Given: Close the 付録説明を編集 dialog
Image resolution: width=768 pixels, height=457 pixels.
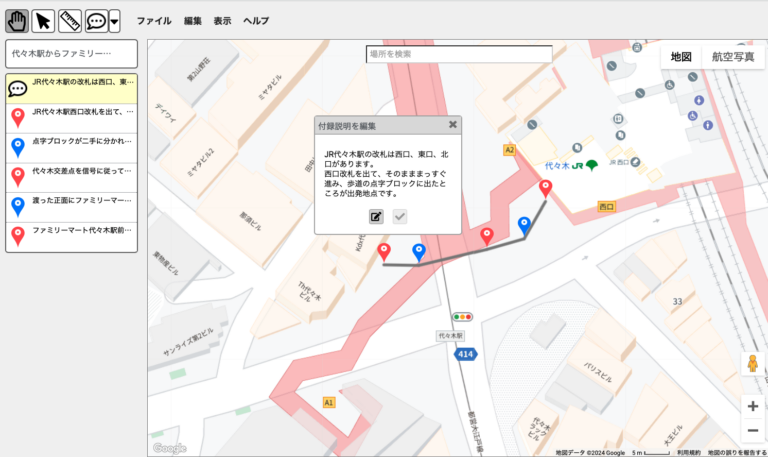Looking at the screenshot, I should click(453, 125).
